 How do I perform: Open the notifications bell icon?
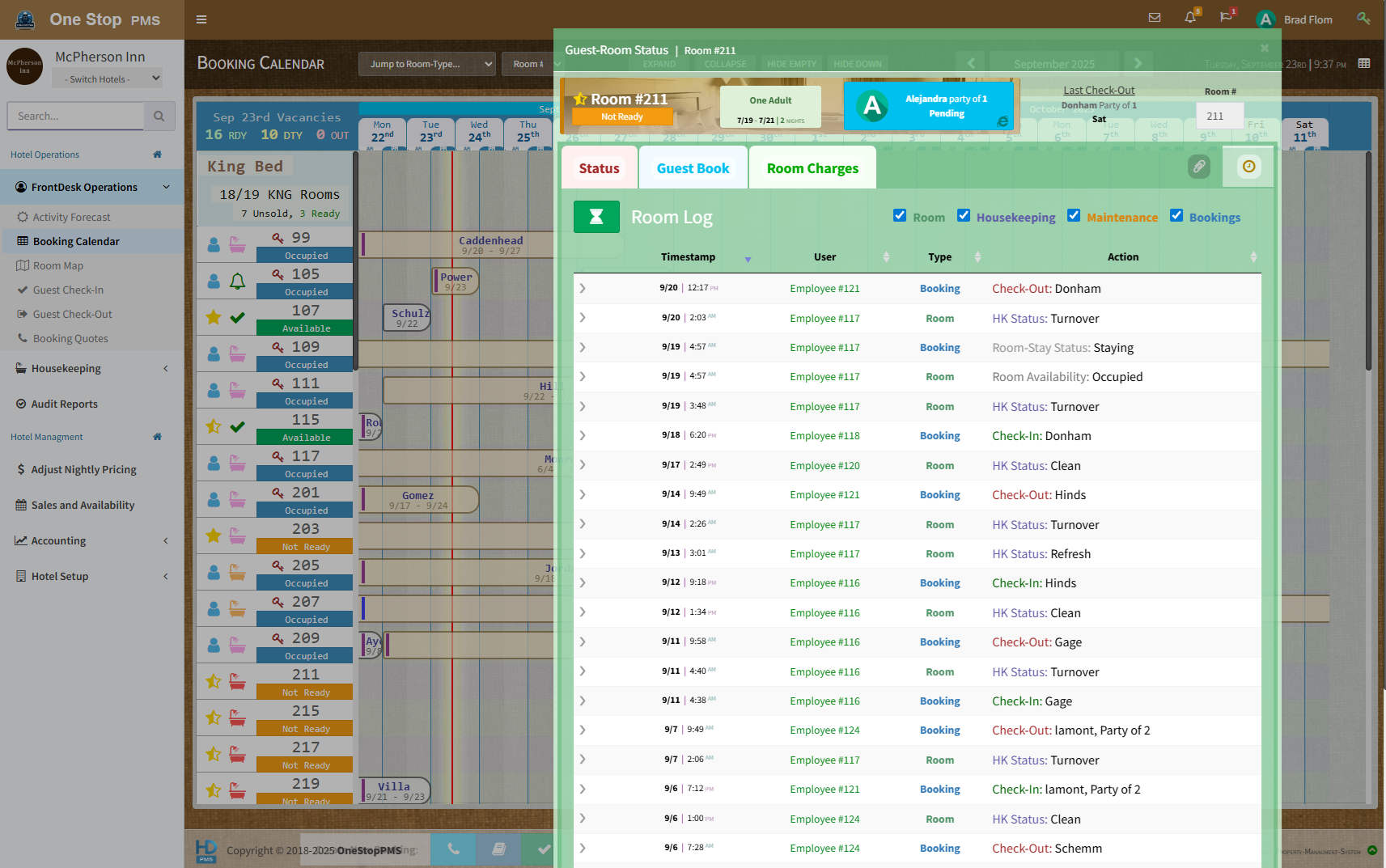pos(1190,18)
